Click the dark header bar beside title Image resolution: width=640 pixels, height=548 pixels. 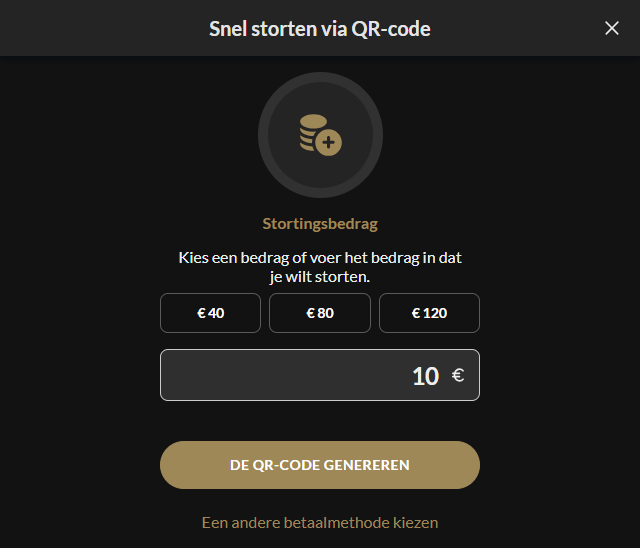102,28
